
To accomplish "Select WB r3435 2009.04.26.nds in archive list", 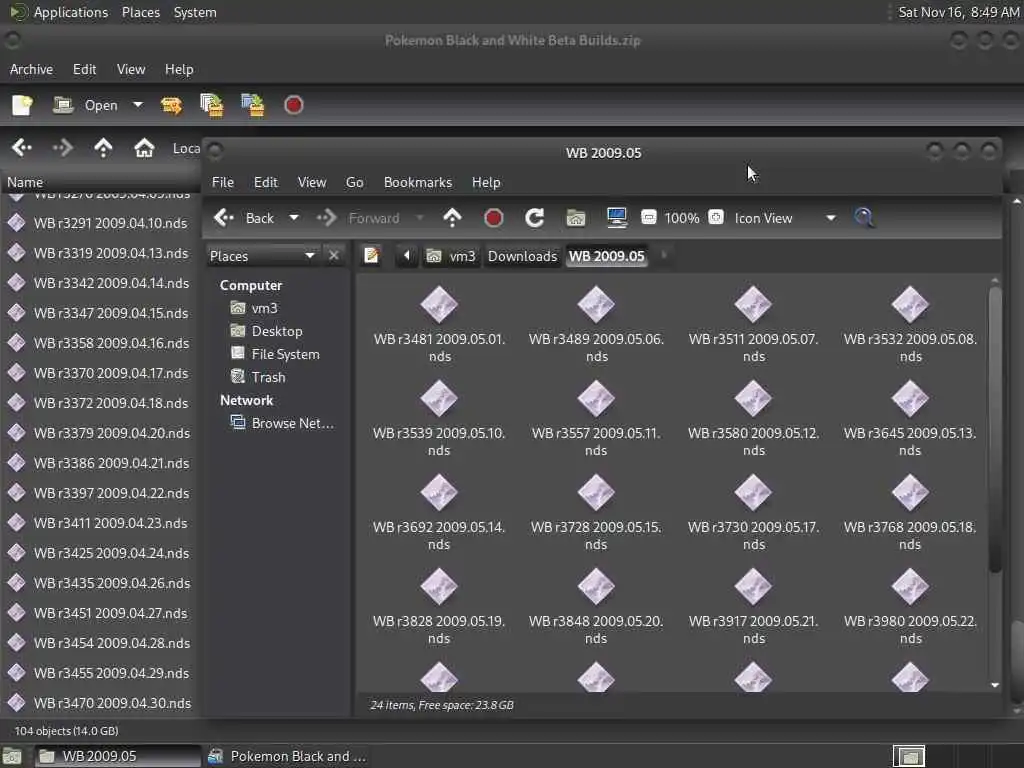I will pos(98,583).
